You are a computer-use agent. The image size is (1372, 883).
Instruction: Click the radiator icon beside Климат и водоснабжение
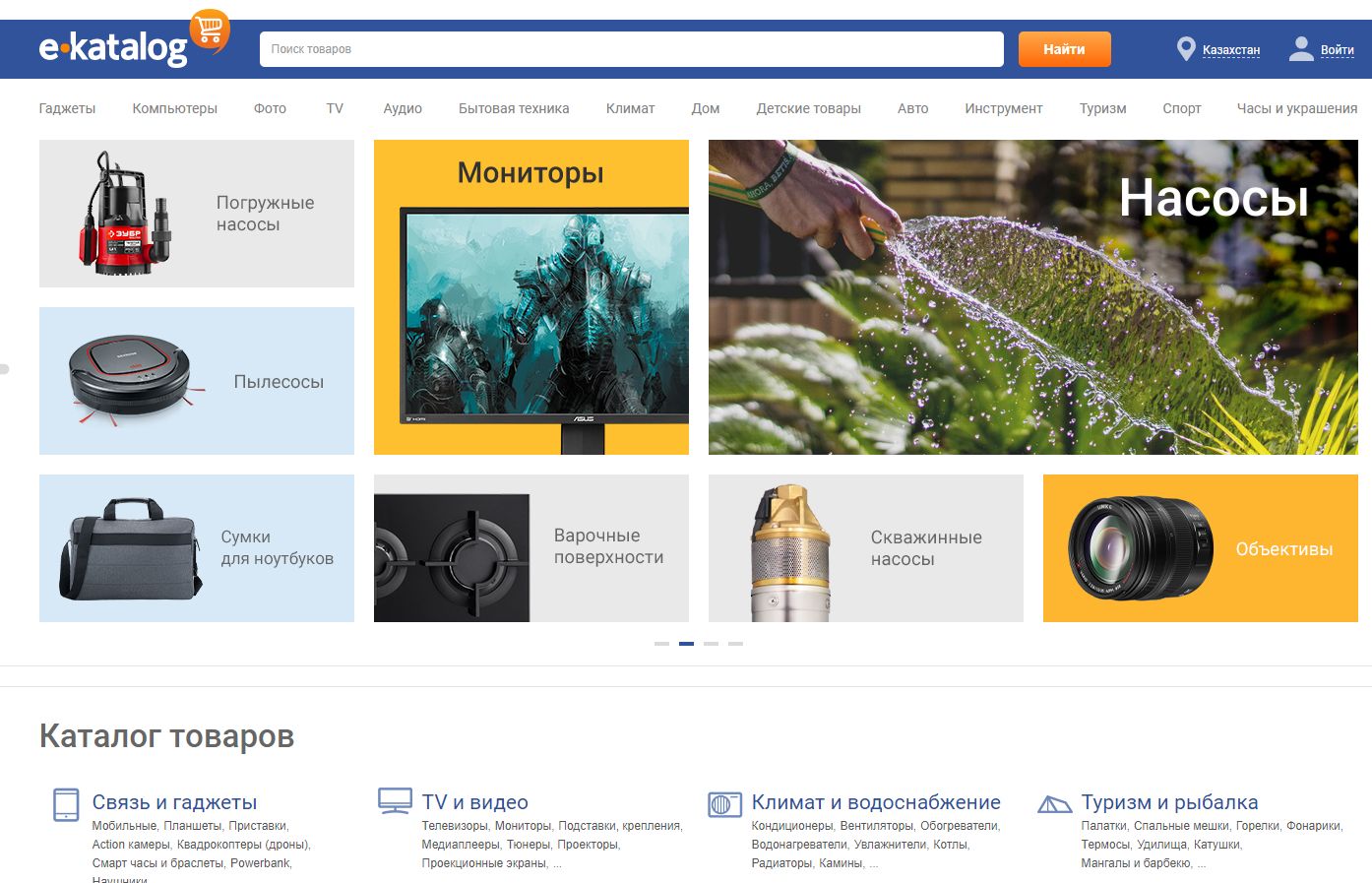[724, 804]
